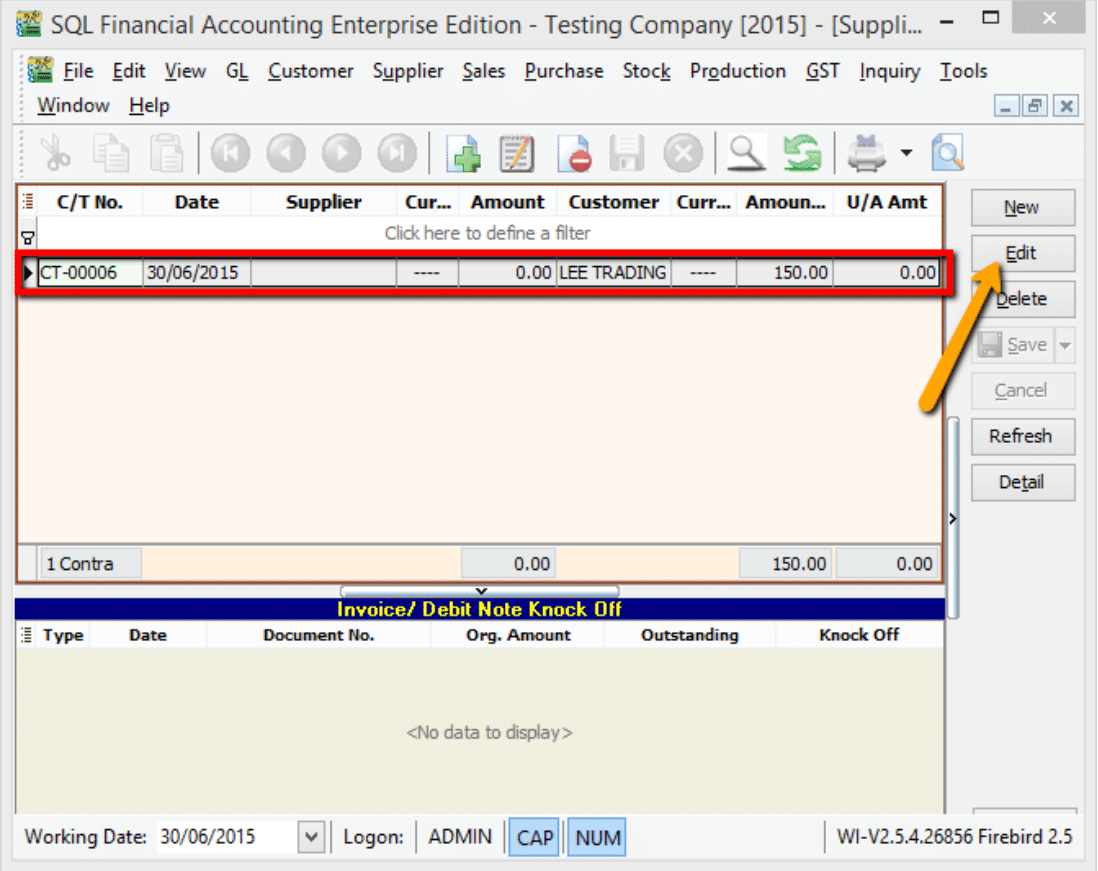This screenshot has height=871, width=1098.
Task: Click the Print icon in toolbar
Action: tap(866, 154)
